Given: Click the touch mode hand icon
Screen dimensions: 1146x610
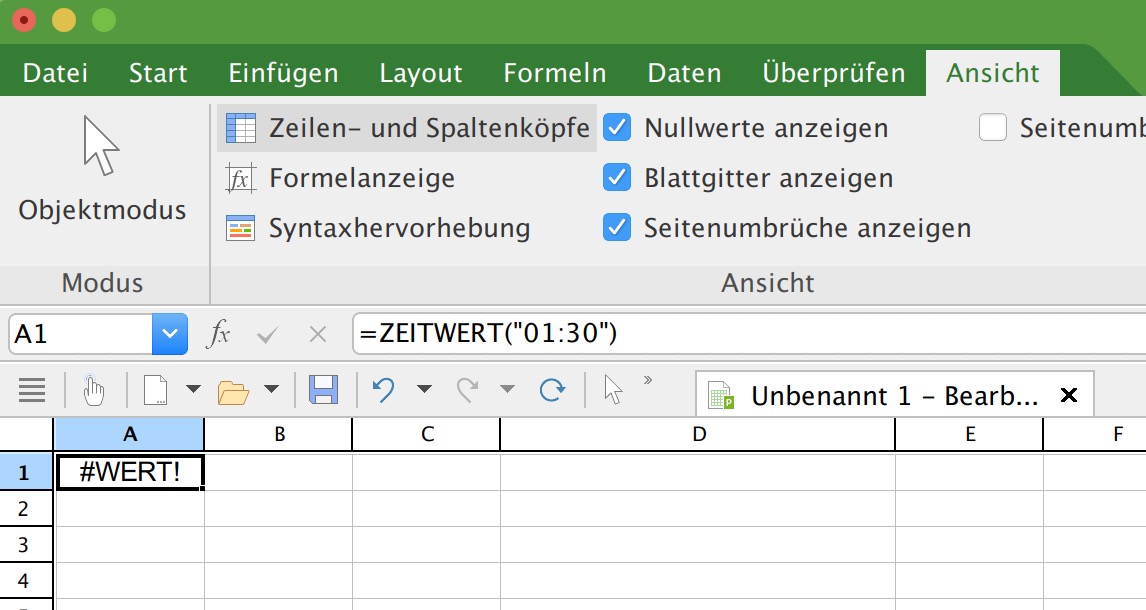Looking at the screenshot, I should coord(94,390).
